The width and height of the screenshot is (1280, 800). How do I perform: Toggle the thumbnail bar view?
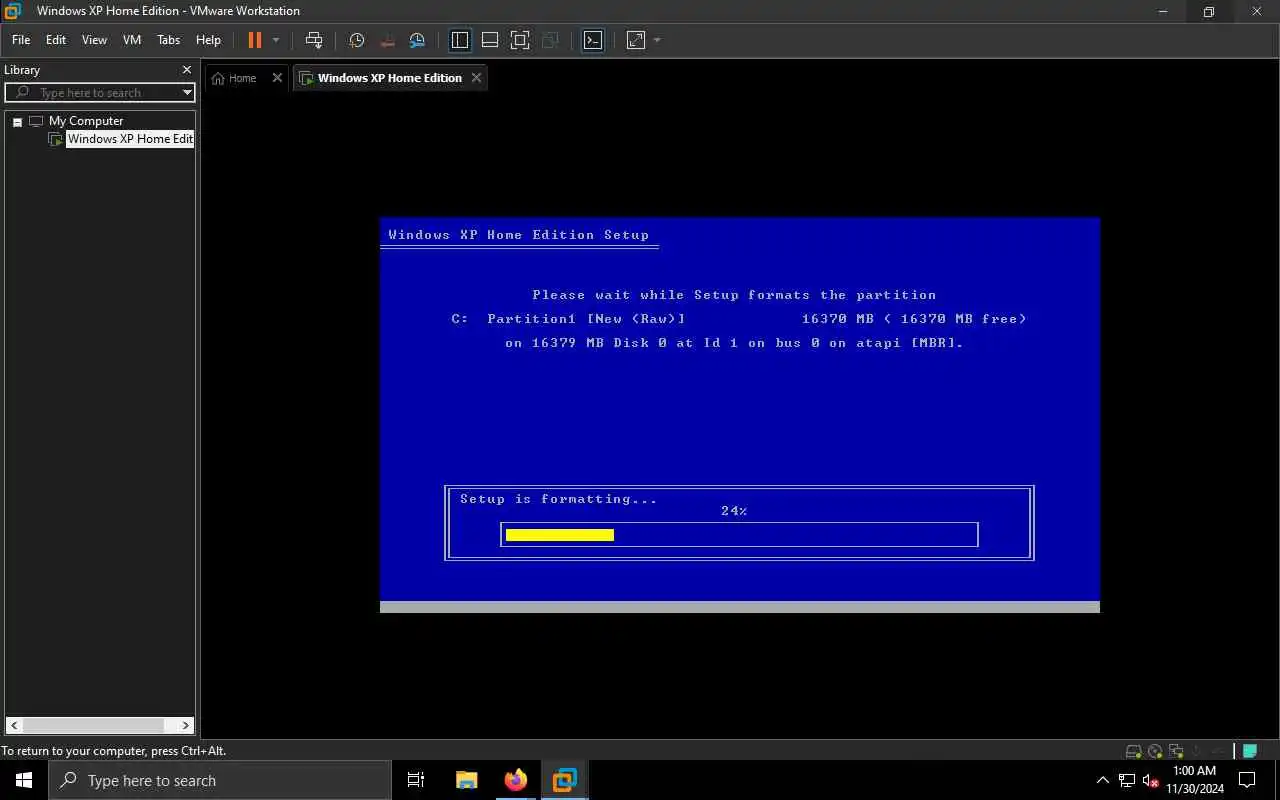point(490,40)
